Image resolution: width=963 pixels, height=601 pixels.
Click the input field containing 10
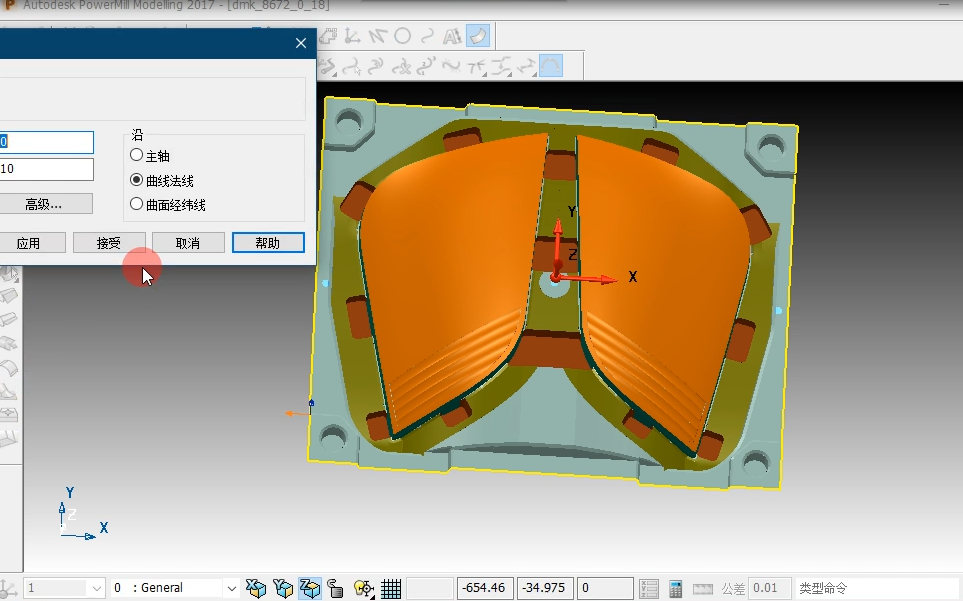tap(47, 169)
